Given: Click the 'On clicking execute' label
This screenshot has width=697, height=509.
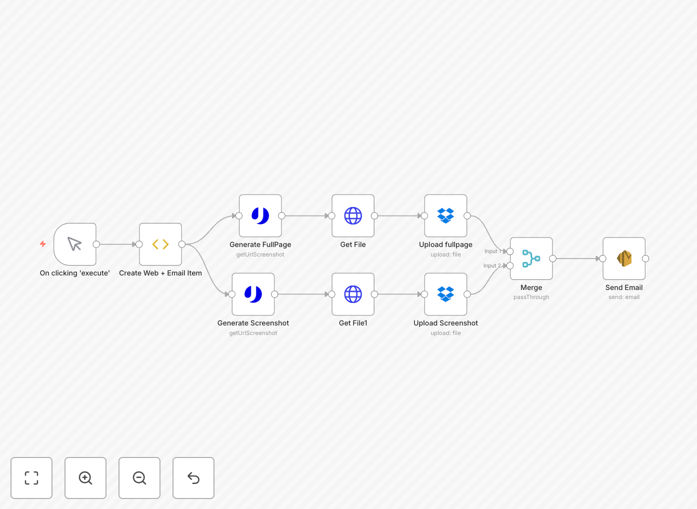Looking at the screenshot, I should point(75,273).
